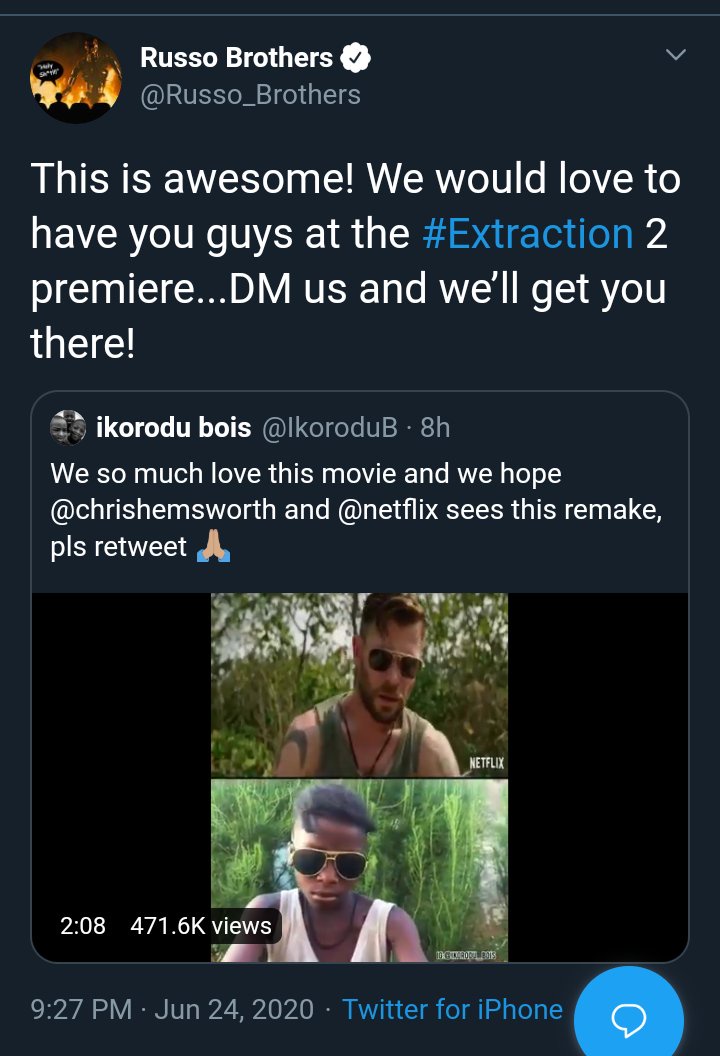Click the @IkoroduB handle
This screenshot has width=720, height=1056.
click(330, 428)
